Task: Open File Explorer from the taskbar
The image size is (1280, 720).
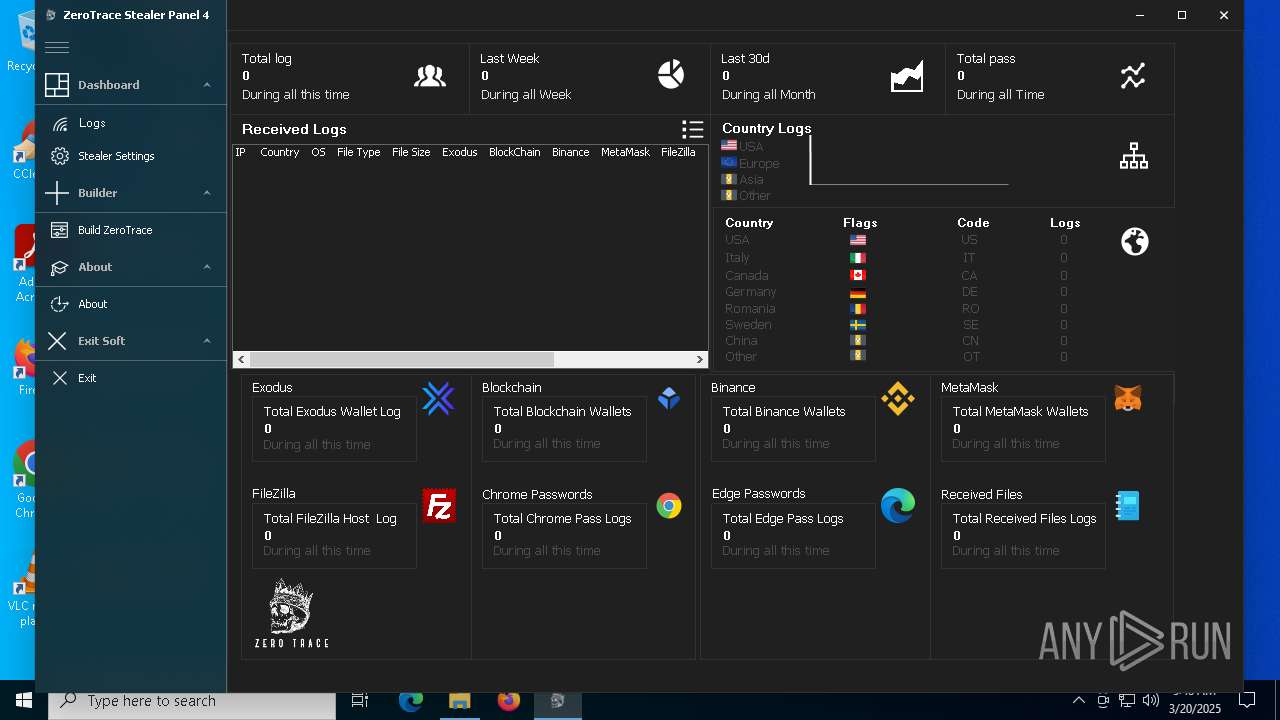Action: point(459,701)
